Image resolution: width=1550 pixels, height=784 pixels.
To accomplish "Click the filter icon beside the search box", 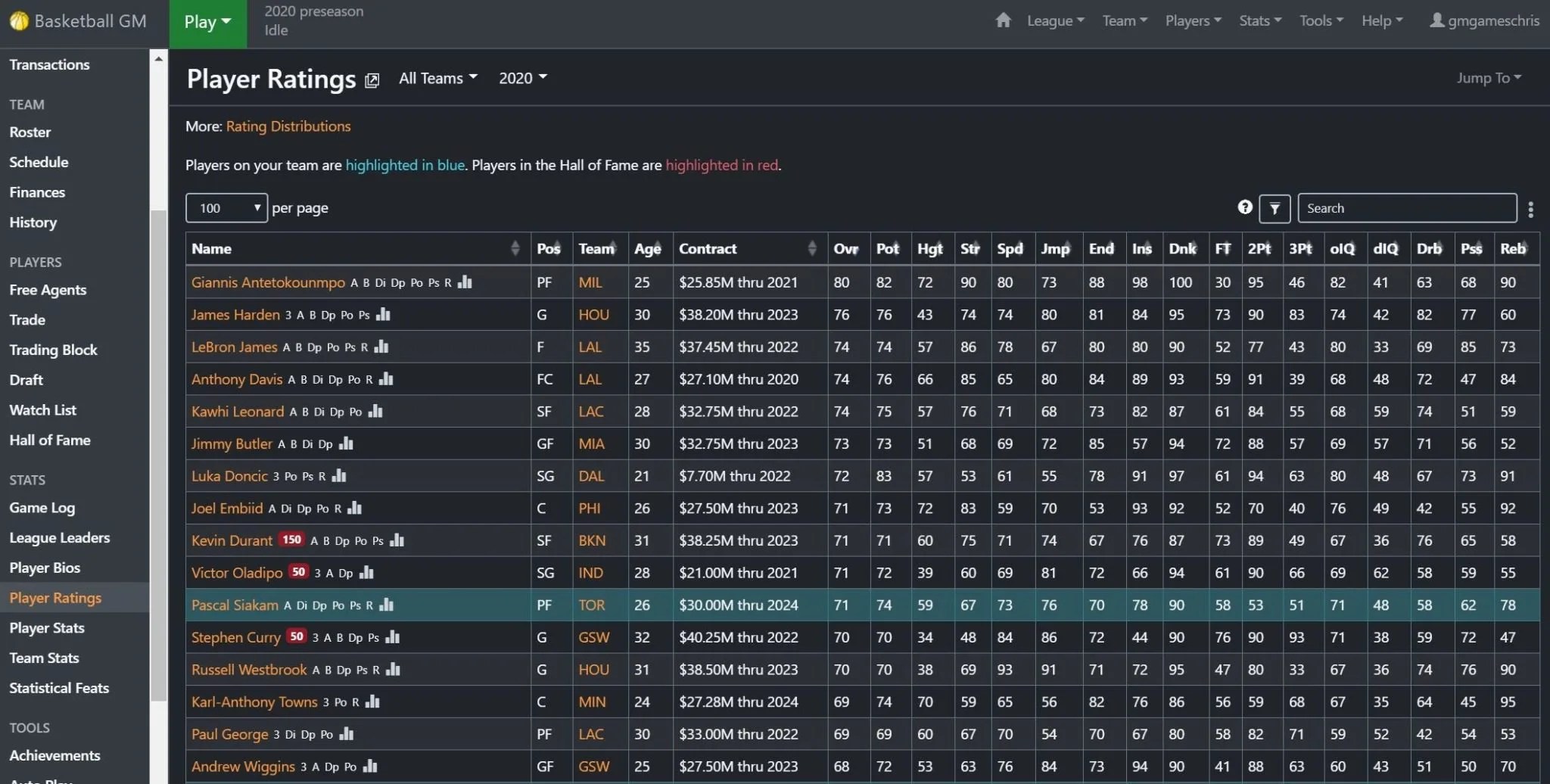I will coord(1275,208).
